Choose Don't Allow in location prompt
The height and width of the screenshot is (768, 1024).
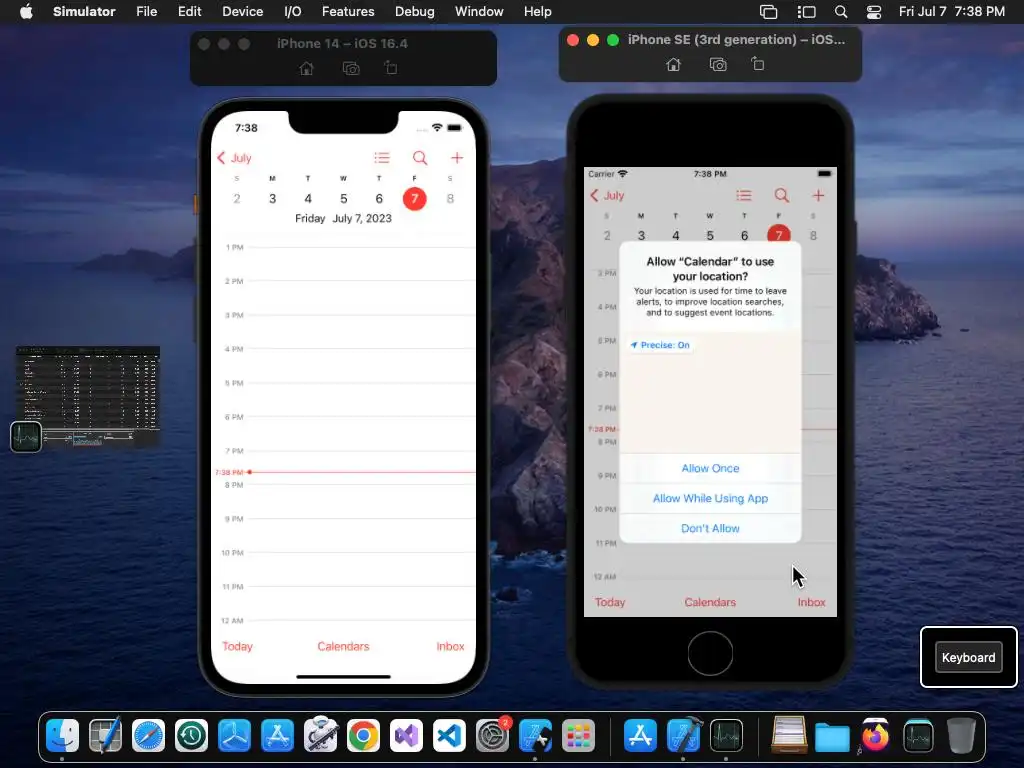711,528
